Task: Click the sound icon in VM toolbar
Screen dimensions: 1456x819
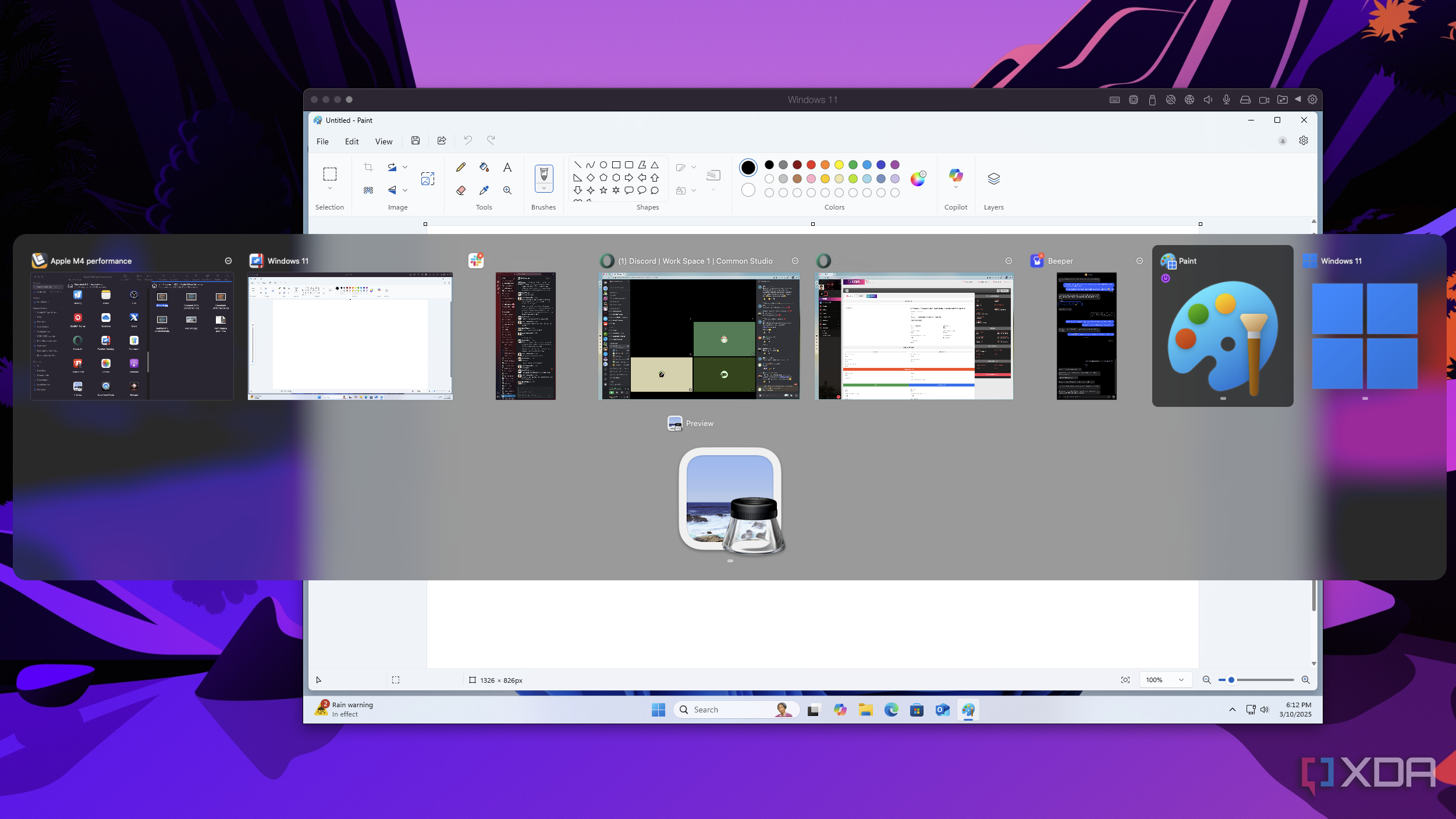Action: (1208, 100)
